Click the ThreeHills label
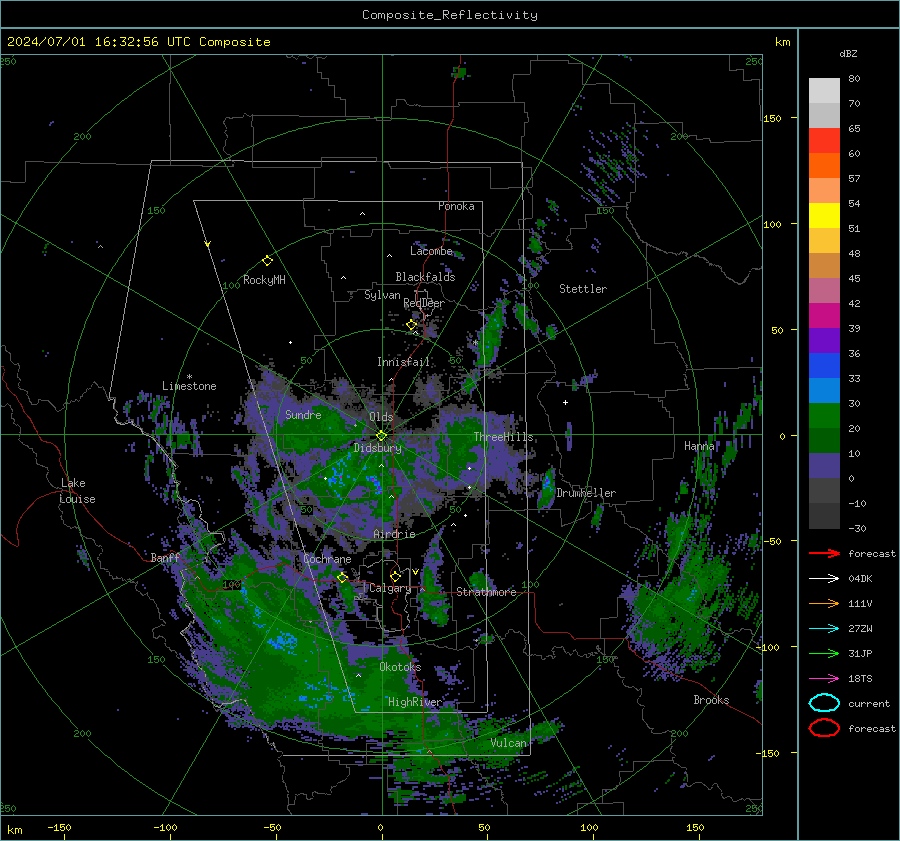 click(503, 437)
